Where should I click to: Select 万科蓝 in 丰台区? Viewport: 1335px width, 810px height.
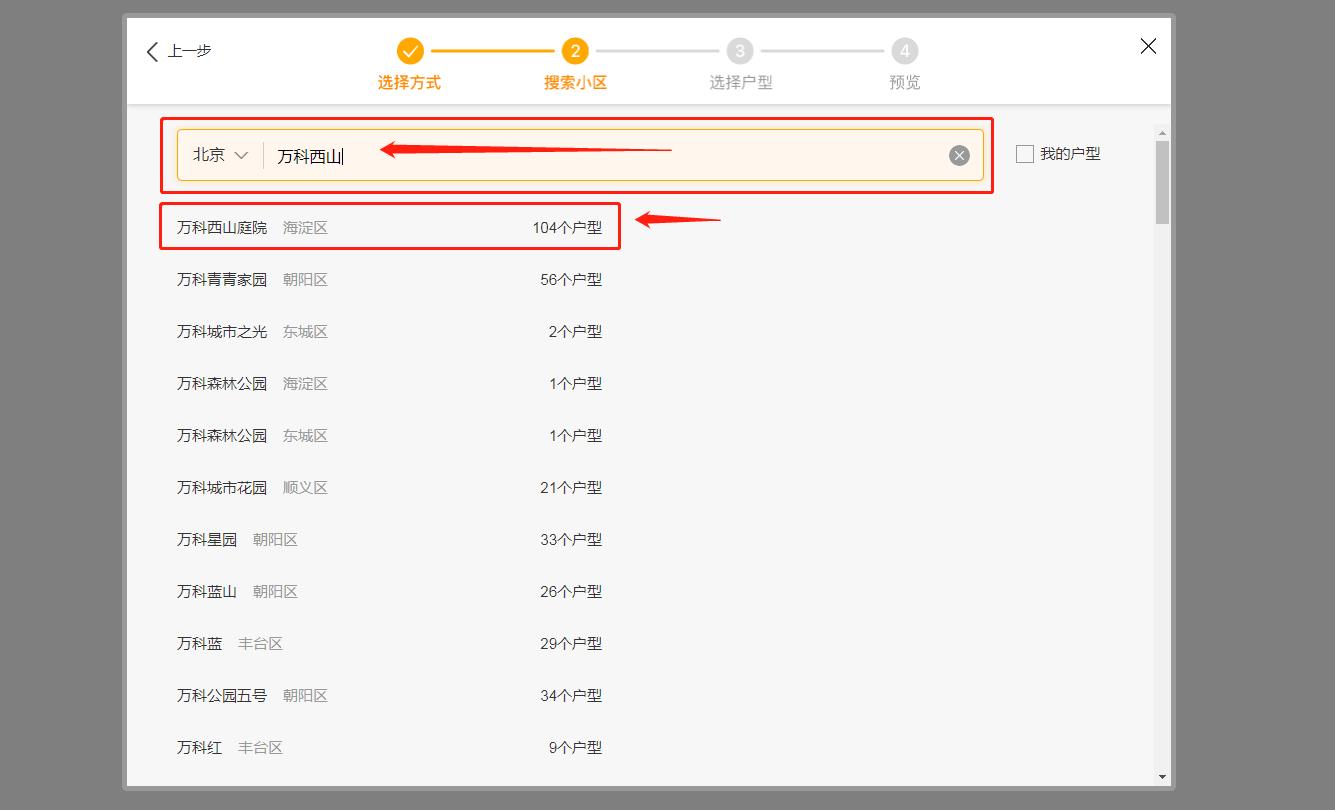(x=390, y=644)
